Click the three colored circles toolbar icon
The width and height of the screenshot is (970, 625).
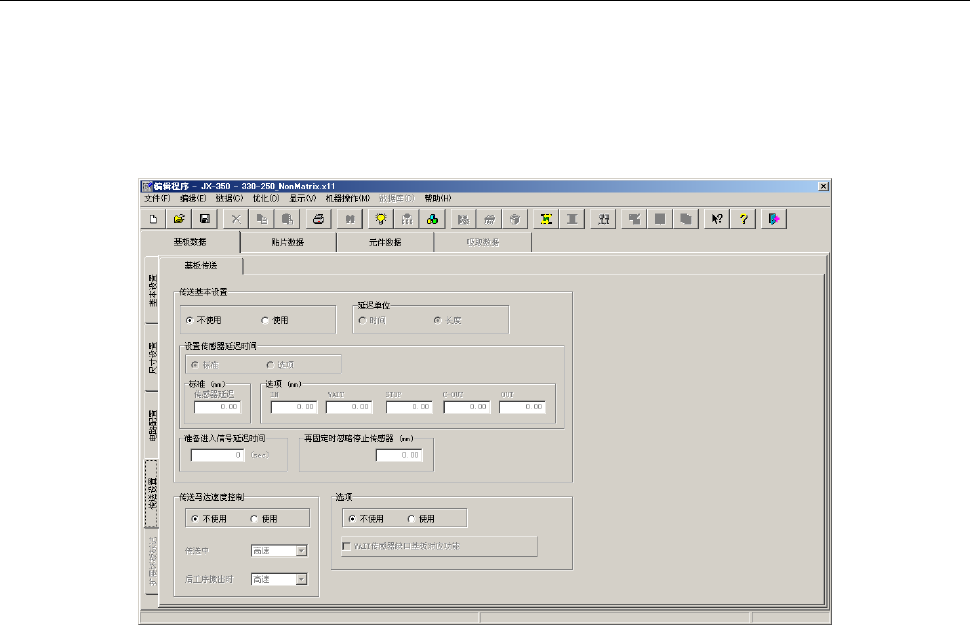(432, 219)
